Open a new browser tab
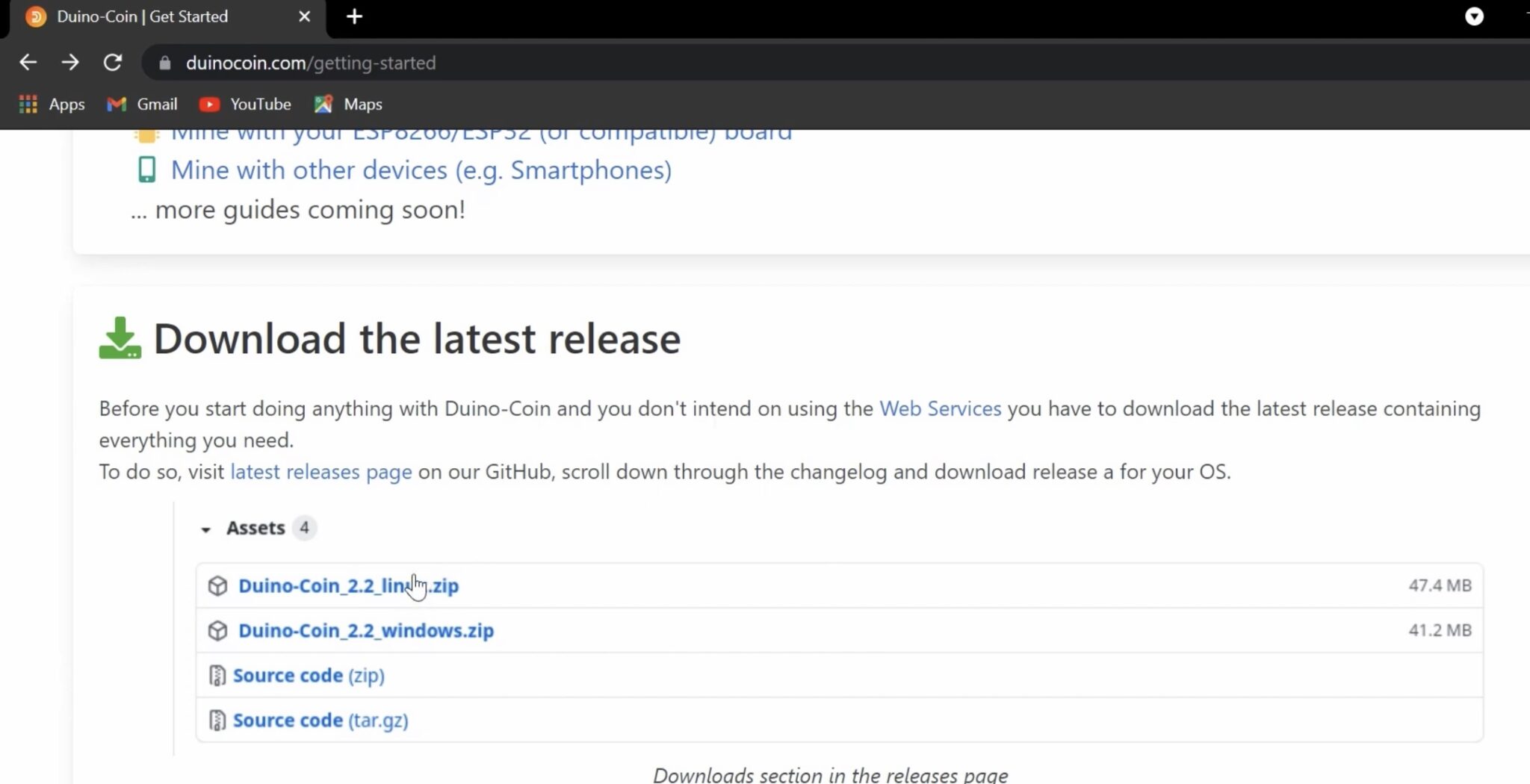This screenshot has width=1530, height=784. click(x=354, y=16)
